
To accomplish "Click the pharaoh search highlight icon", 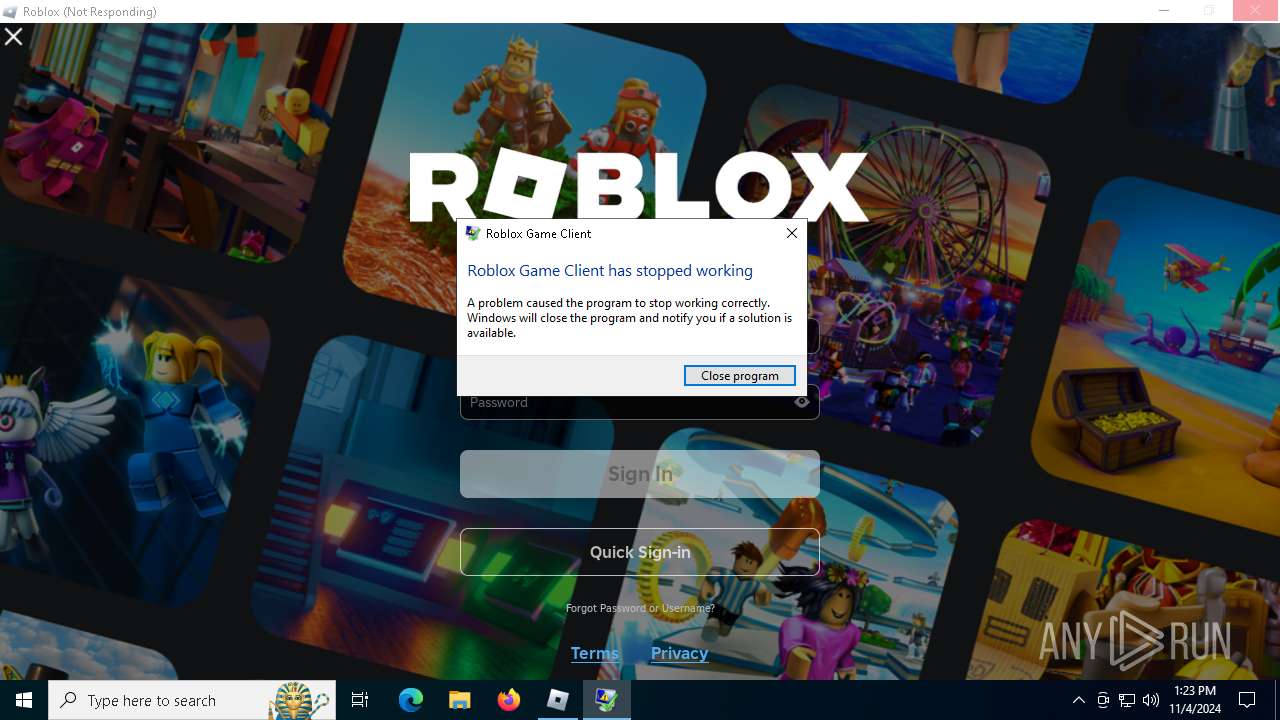I will [x=300, y=700].
